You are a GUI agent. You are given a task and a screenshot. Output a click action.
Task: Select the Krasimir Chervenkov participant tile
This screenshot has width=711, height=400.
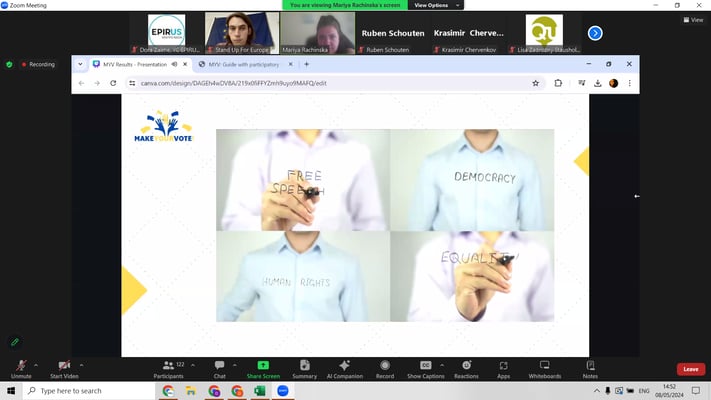468,33
